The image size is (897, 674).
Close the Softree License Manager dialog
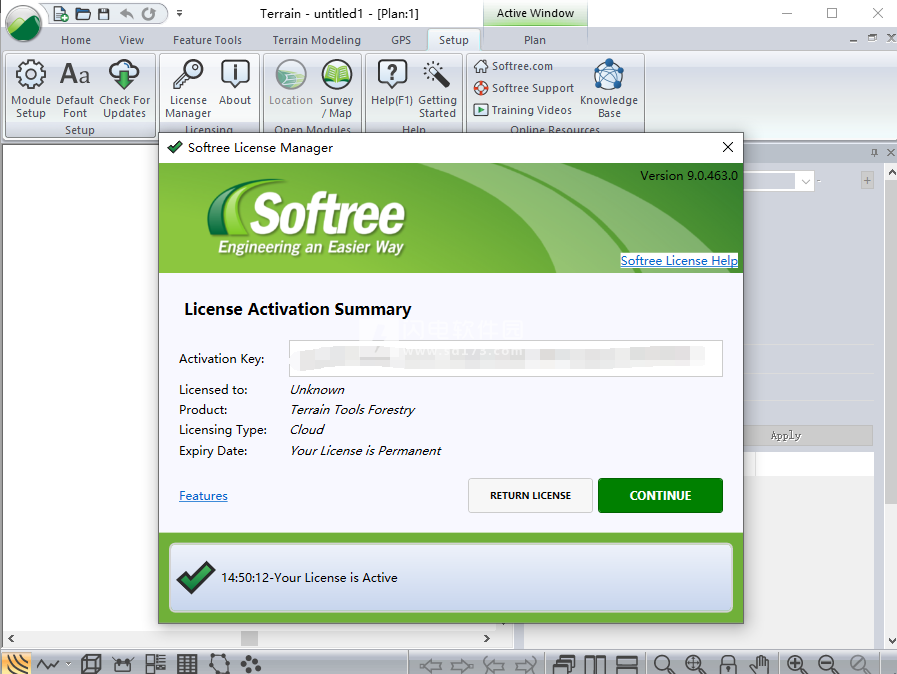728,147
